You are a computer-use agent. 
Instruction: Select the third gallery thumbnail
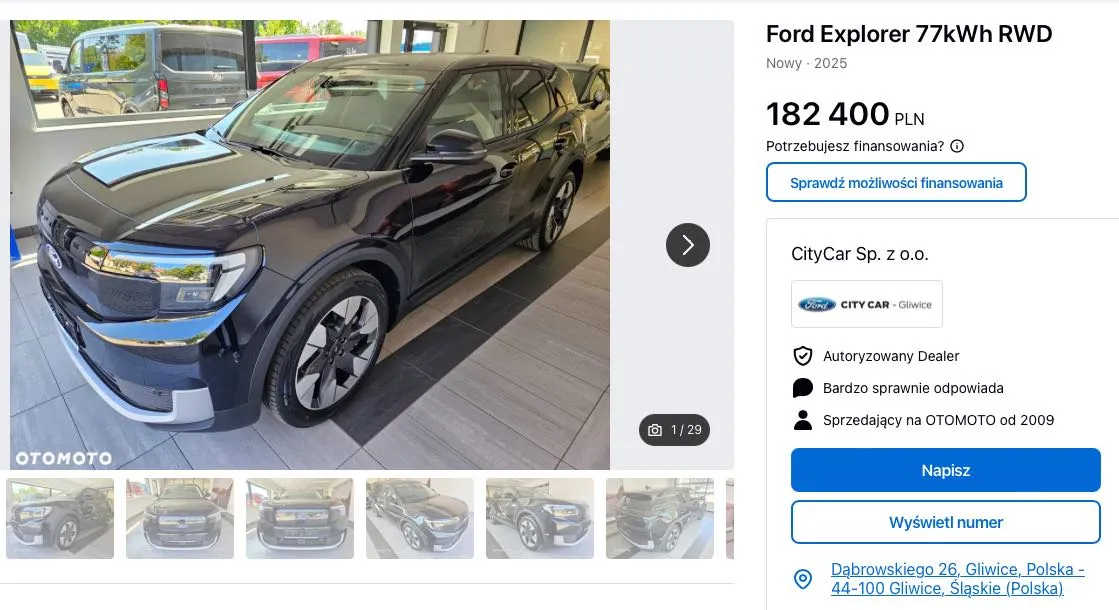(300, 519)
